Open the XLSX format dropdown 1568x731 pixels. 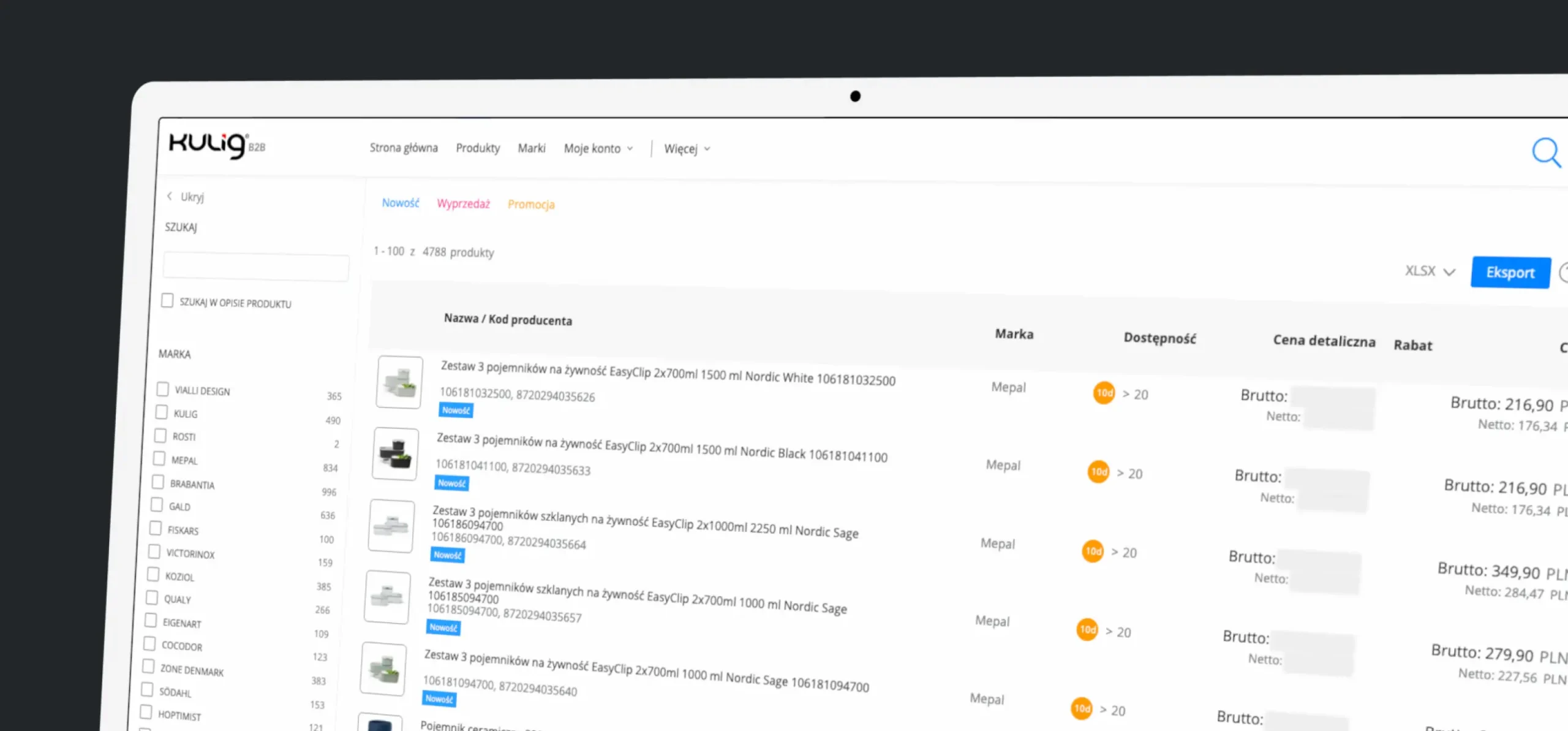1430,271
